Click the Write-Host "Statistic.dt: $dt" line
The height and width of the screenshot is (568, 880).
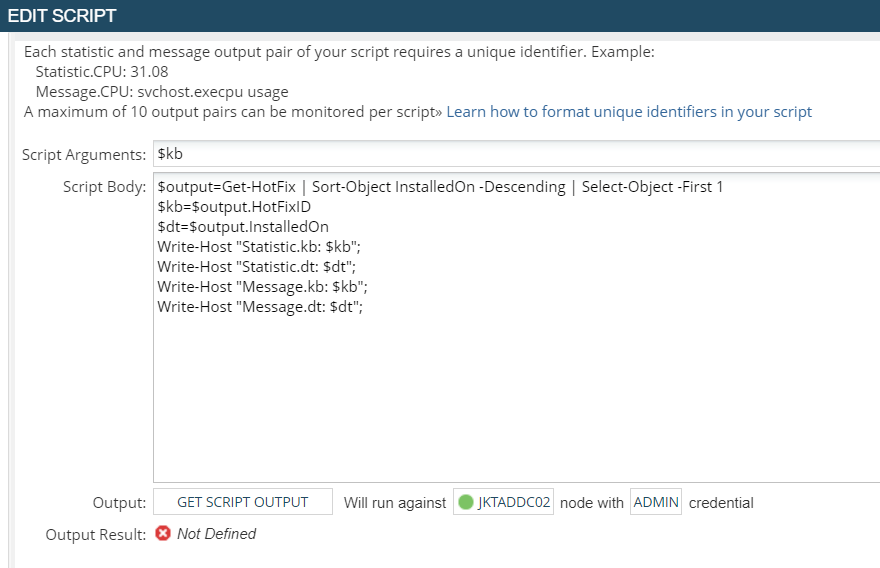coord(256,267)
